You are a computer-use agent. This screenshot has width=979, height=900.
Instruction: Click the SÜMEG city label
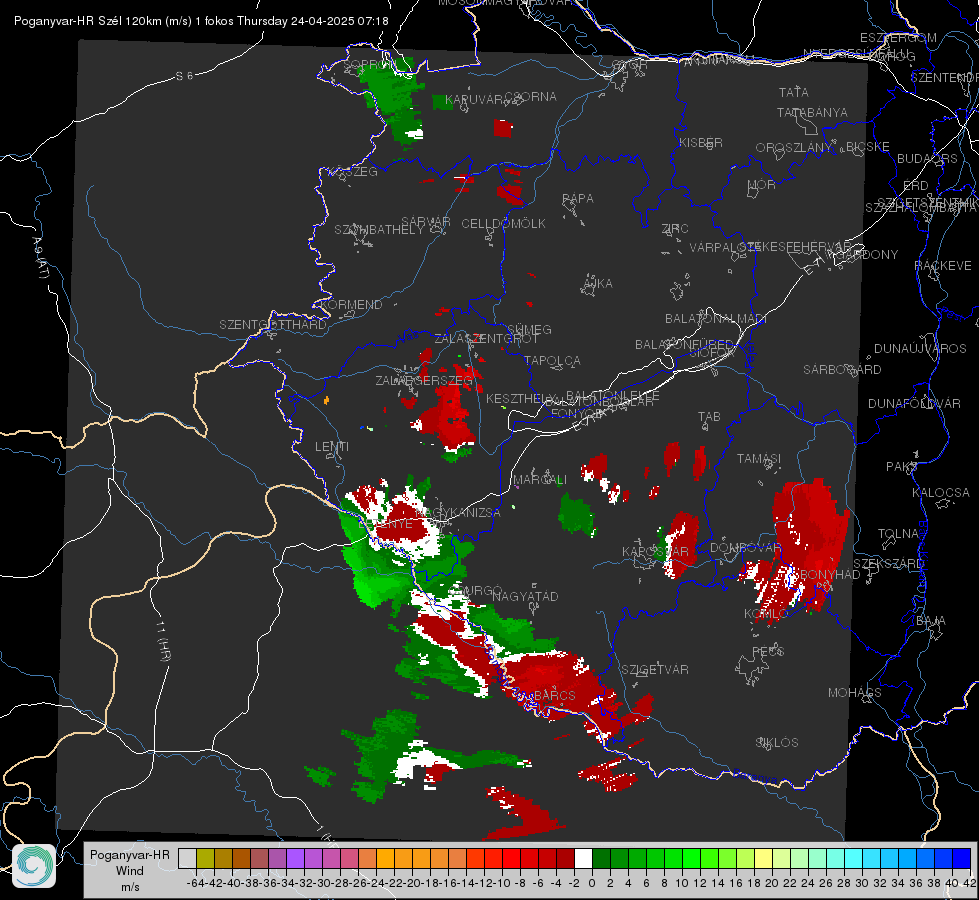[x=529, y=329]
